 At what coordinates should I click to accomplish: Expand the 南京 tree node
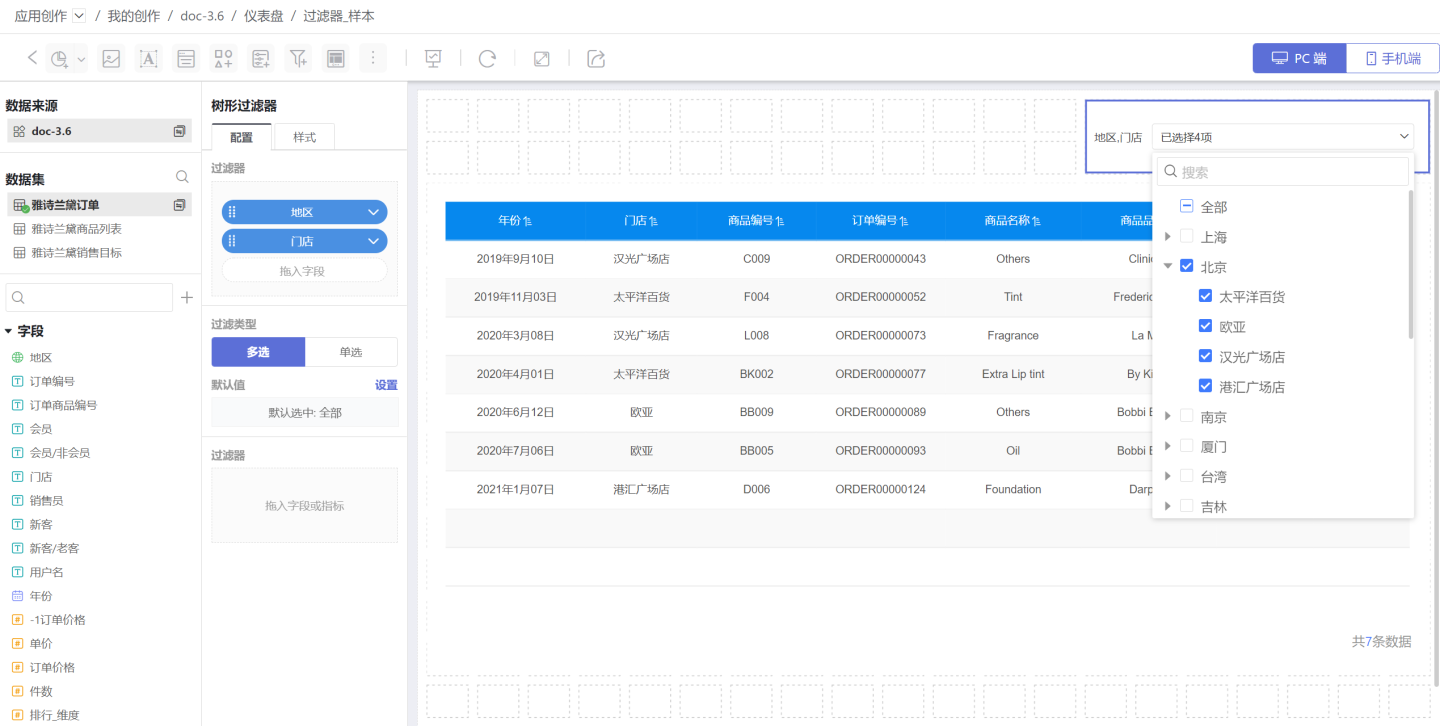[x=1167, y=417]
